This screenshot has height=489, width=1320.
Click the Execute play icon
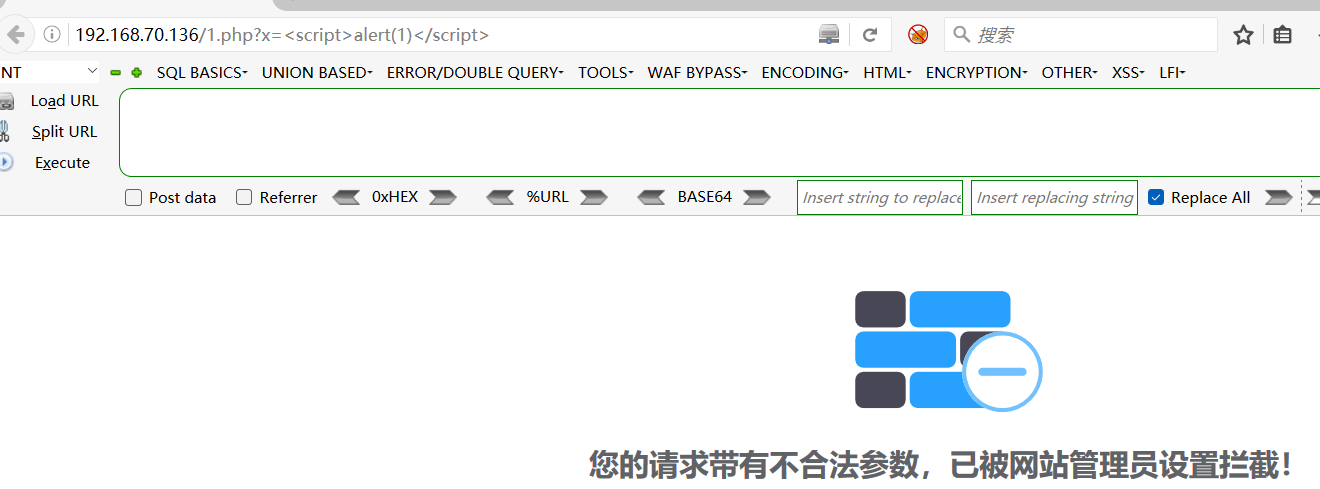pos(5,162)
